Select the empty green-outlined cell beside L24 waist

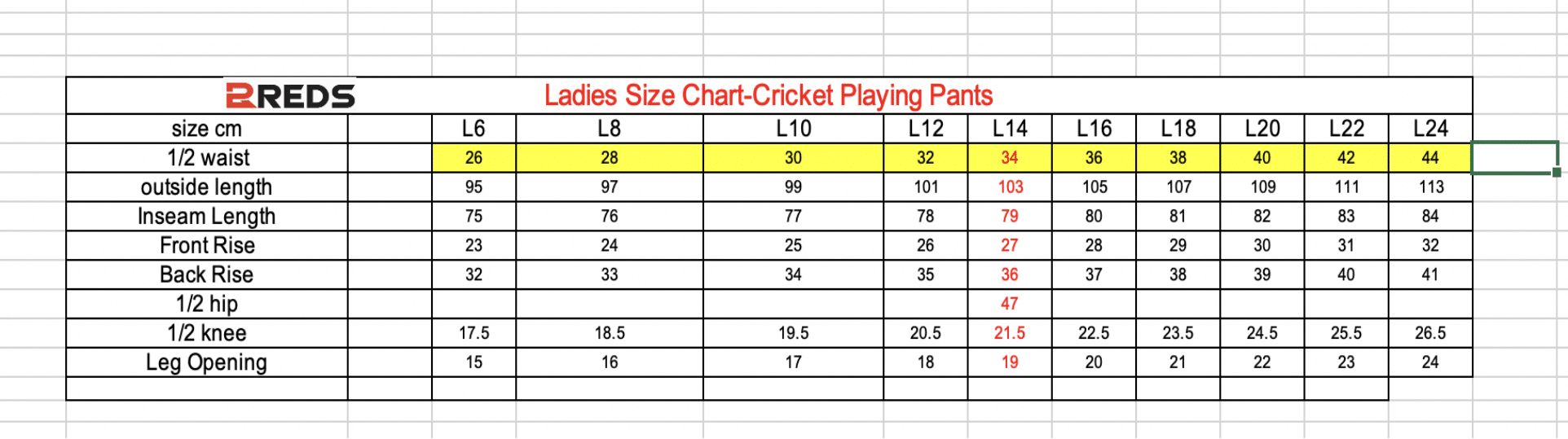click(x=1514, y=158)
